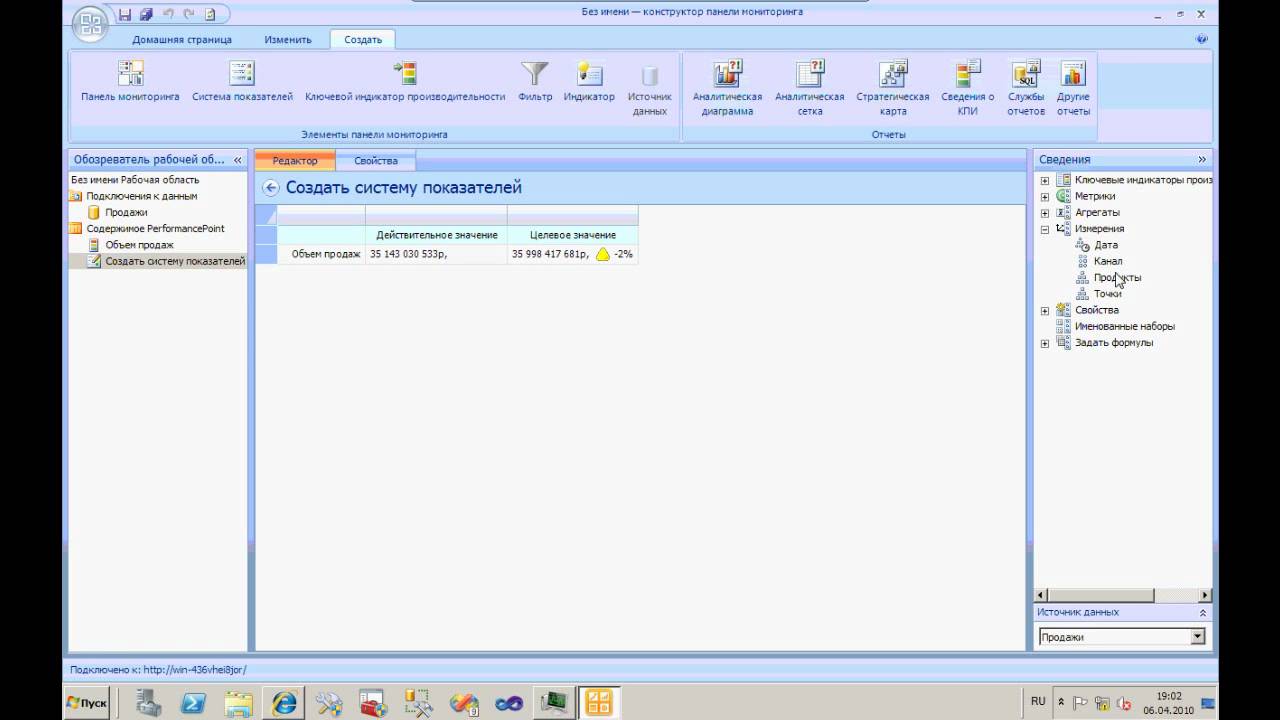Collapse the Сведения details pane
This screenshot has width=1280, height=720.
[x=1202, y=160]
